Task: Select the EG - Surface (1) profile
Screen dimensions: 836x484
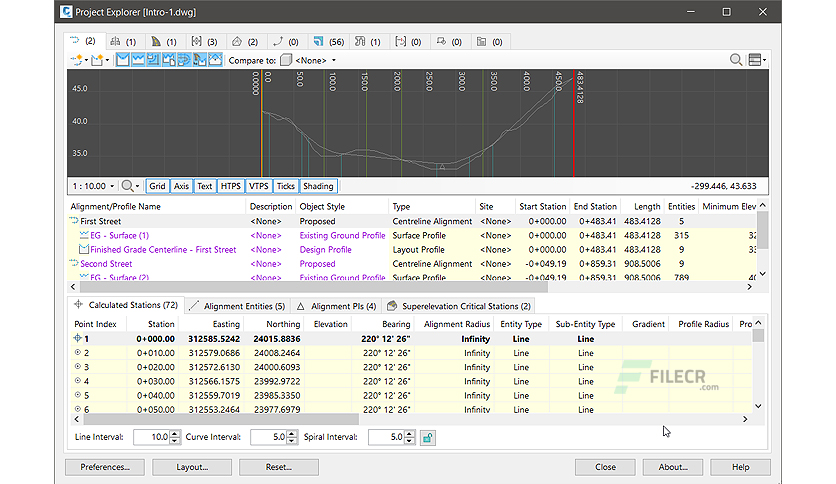Action: point(119,235)
